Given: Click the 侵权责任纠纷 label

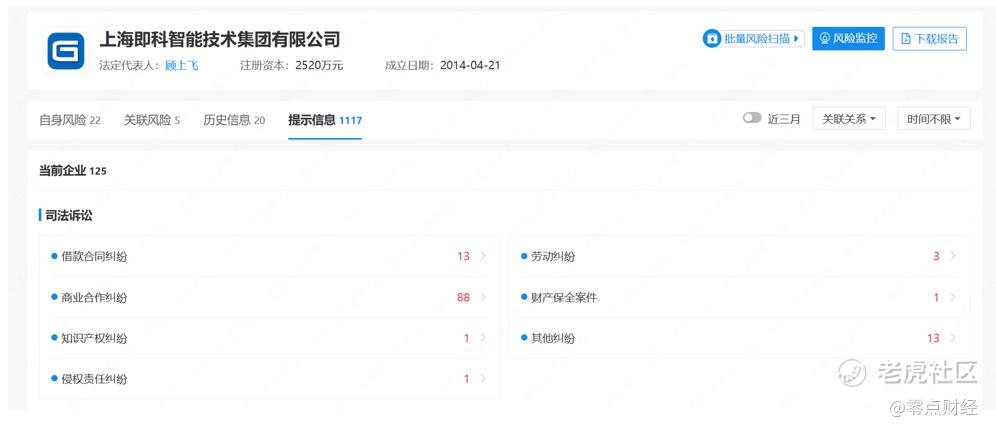Looking at the screenshot, I should [94, 379].
